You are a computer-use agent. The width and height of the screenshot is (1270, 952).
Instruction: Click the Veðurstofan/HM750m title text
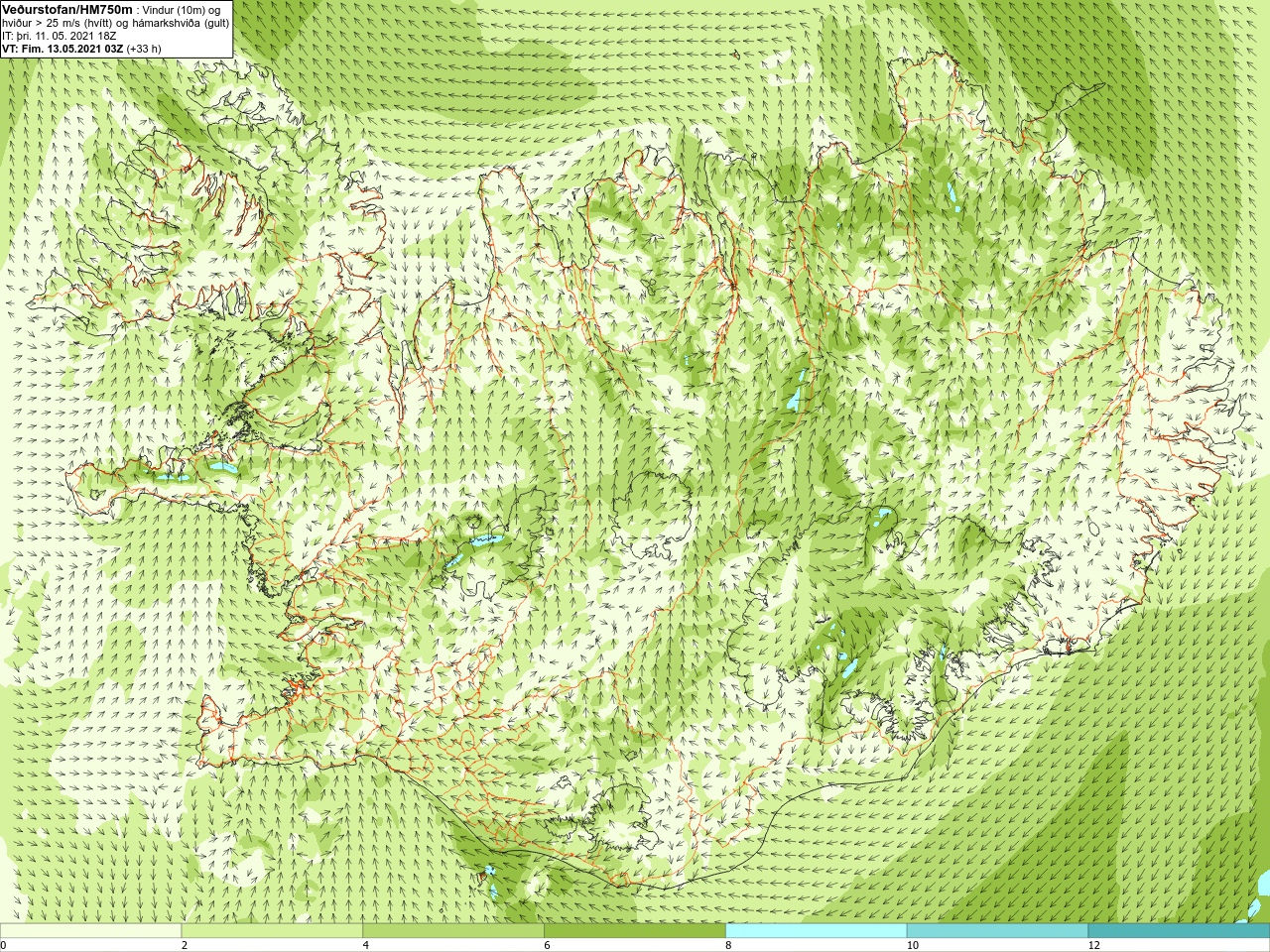click(67, 9)
